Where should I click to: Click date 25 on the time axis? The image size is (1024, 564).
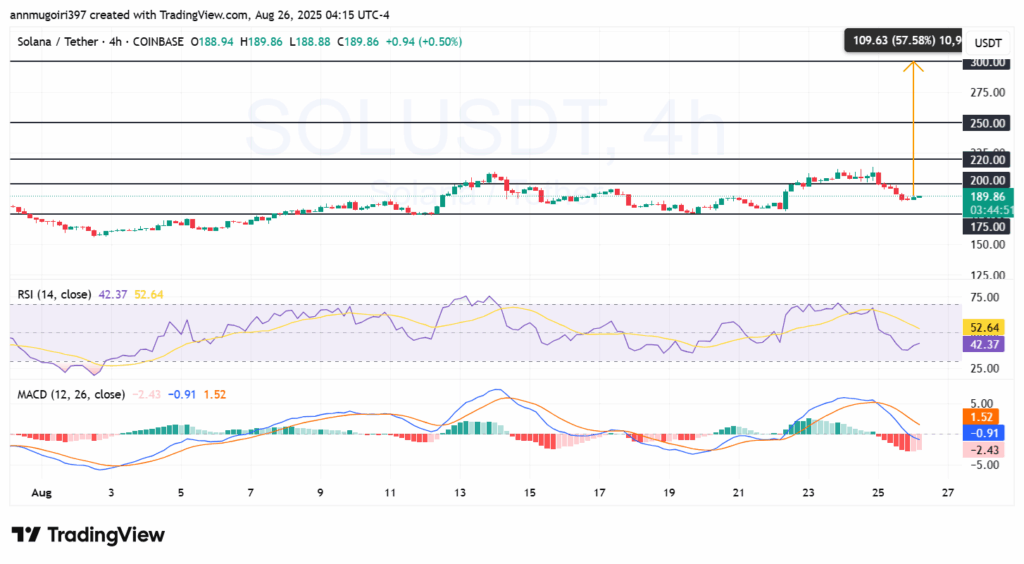(878, 493)
